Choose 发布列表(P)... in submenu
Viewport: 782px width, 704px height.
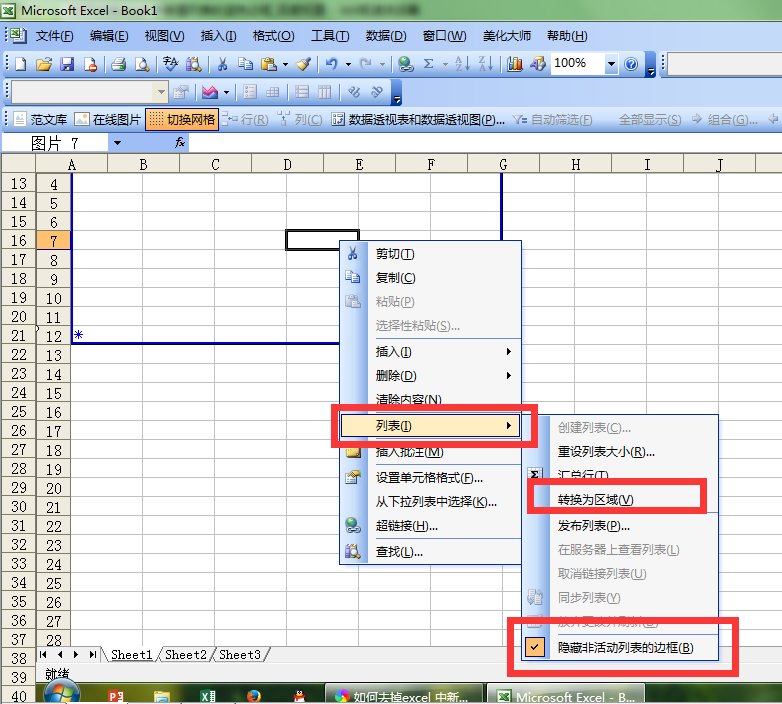pyautogui.click(x=620, y=526)
